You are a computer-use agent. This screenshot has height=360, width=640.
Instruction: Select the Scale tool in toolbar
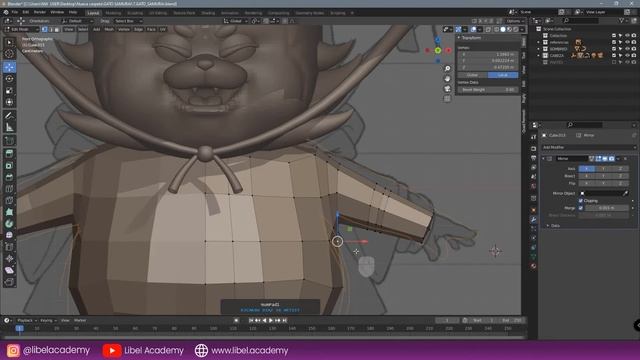(x=9, y=90)
